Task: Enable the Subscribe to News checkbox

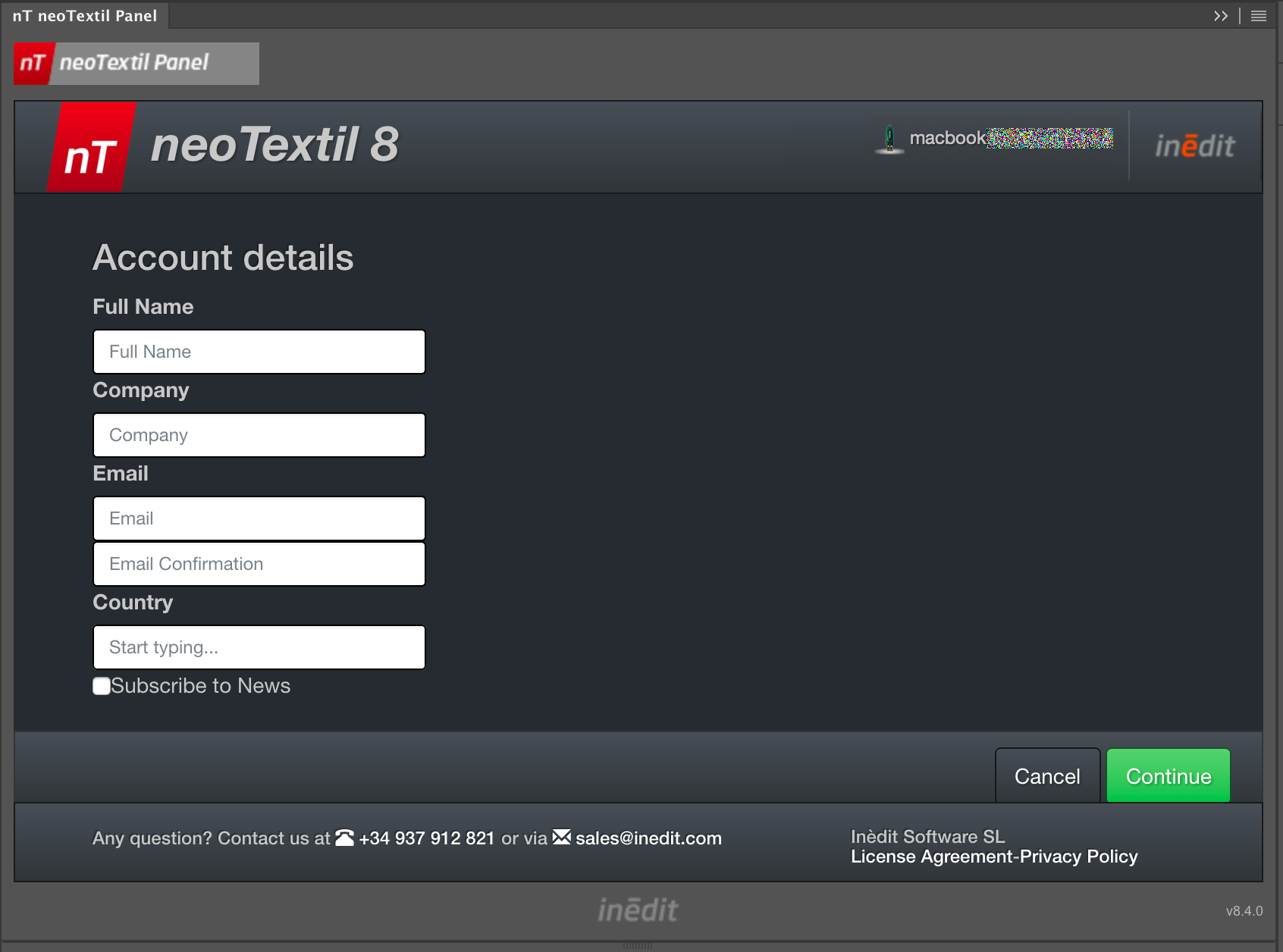Action: tap(102, 686)
